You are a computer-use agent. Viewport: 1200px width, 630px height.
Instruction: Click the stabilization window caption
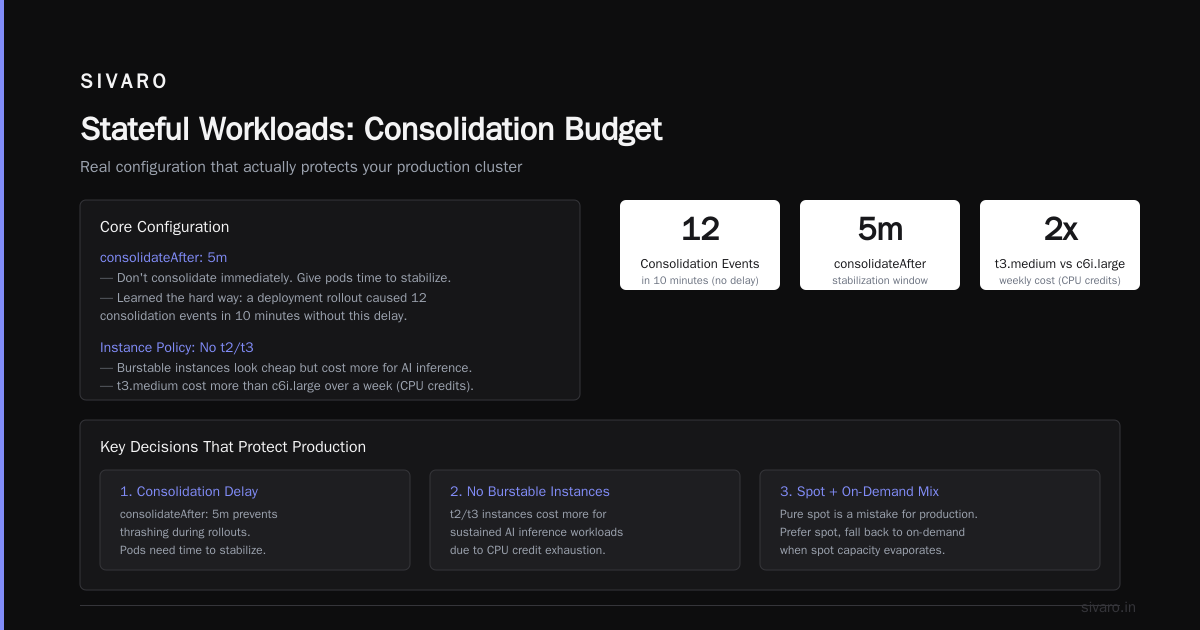point(880,281)
